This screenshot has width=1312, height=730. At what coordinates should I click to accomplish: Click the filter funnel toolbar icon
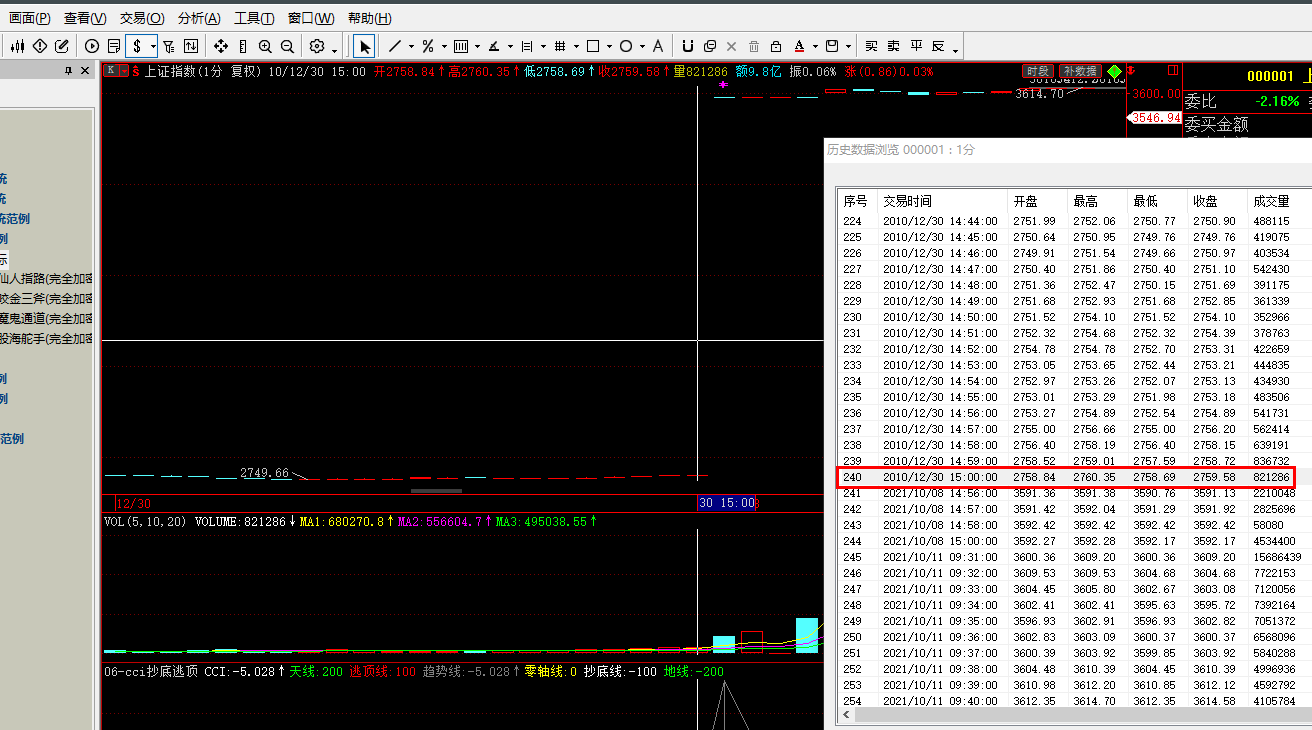[x=168, y=46]
